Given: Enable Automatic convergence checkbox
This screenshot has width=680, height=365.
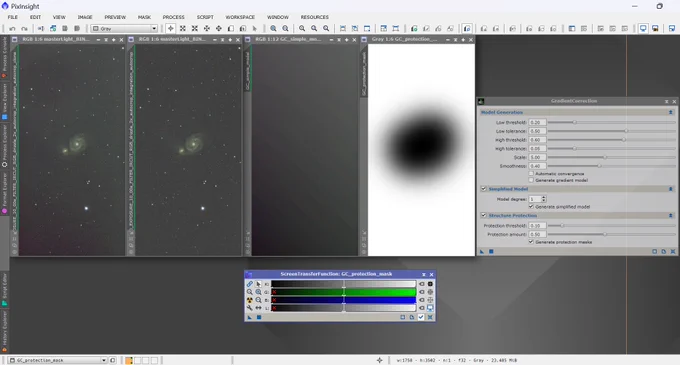Looking at the screenshot, I should (x=531, y=173).
